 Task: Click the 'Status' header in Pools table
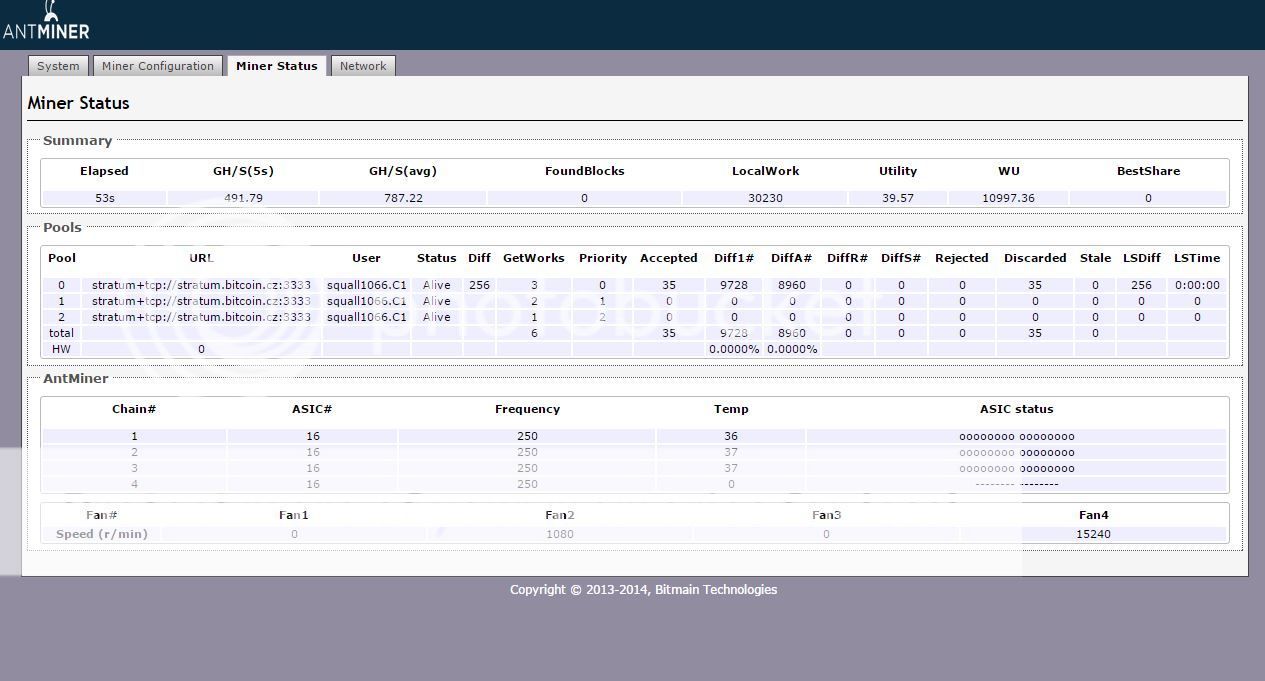click(x=436, y=258)
